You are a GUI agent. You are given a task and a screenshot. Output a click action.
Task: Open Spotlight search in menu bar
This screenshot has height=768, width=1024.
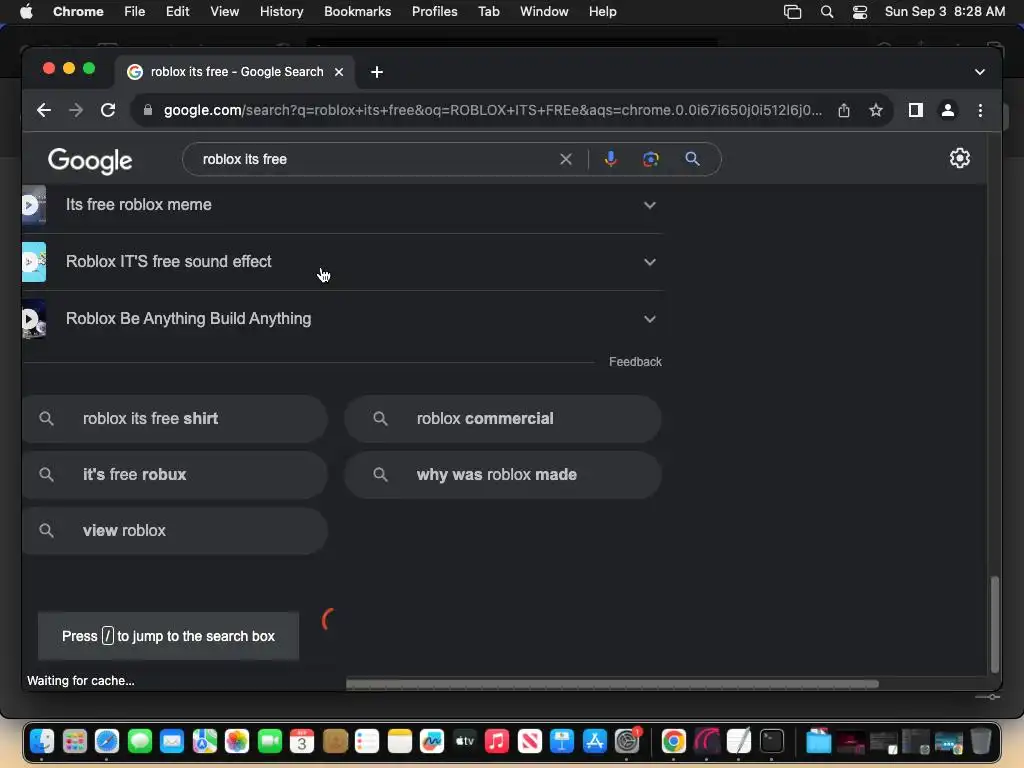tap(827, 12)
